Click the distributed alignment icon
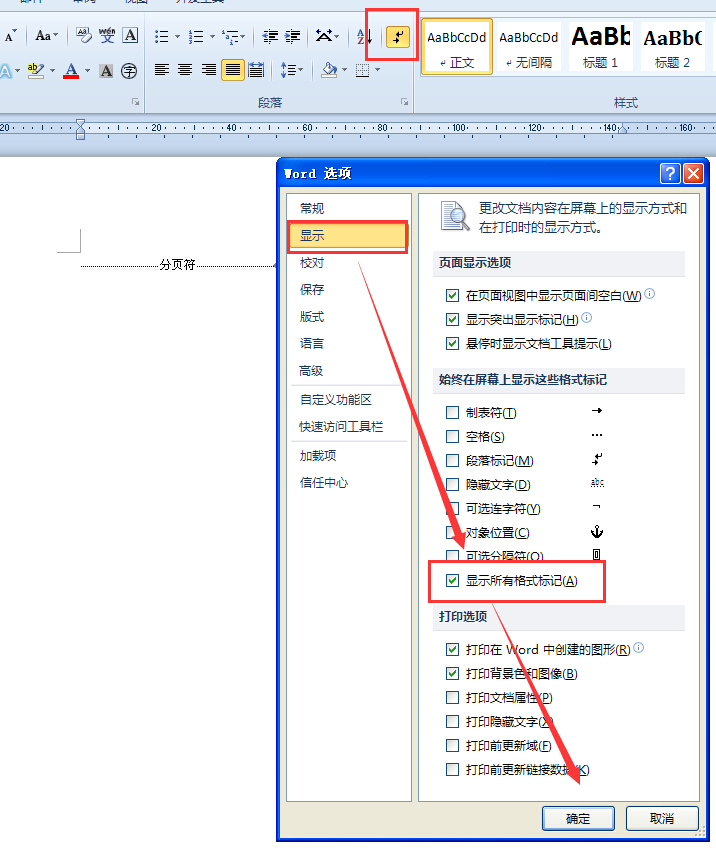Viewport: 716px width, 849px height. tap(256, 70)
